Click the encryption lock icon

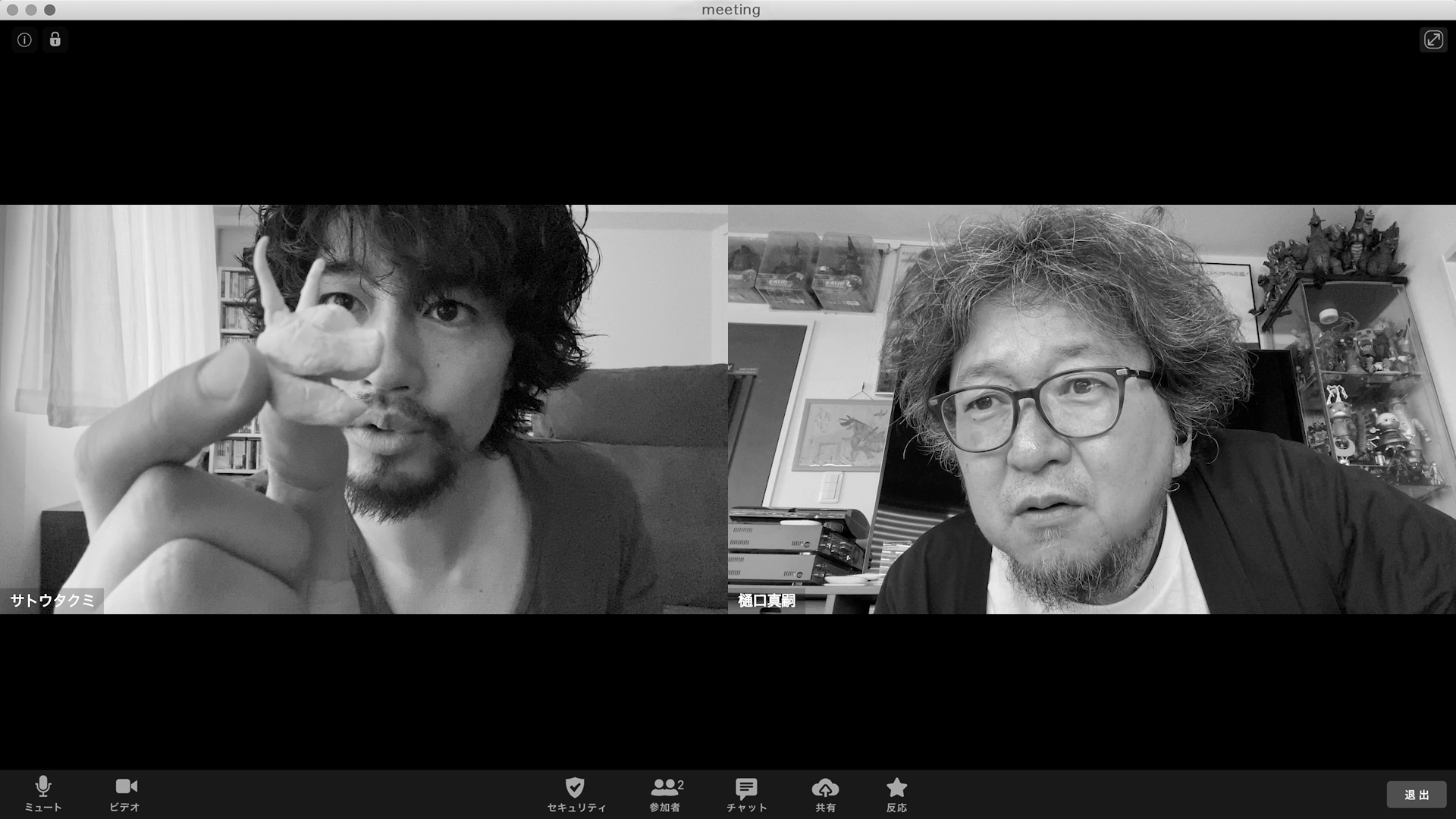pos(55,39)
